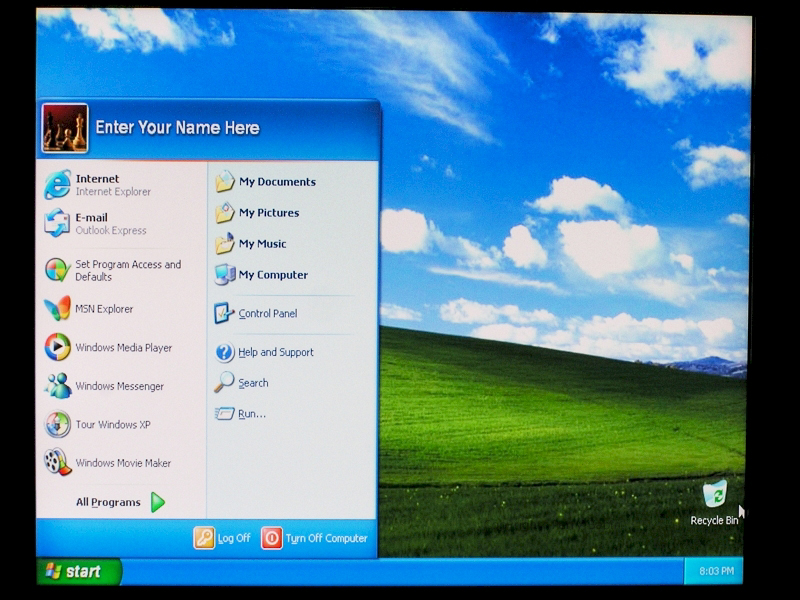The image size is (800, 600).
Task: Click Turn Off Computer text
Action: pyautogui.click(x=327, y=538)
